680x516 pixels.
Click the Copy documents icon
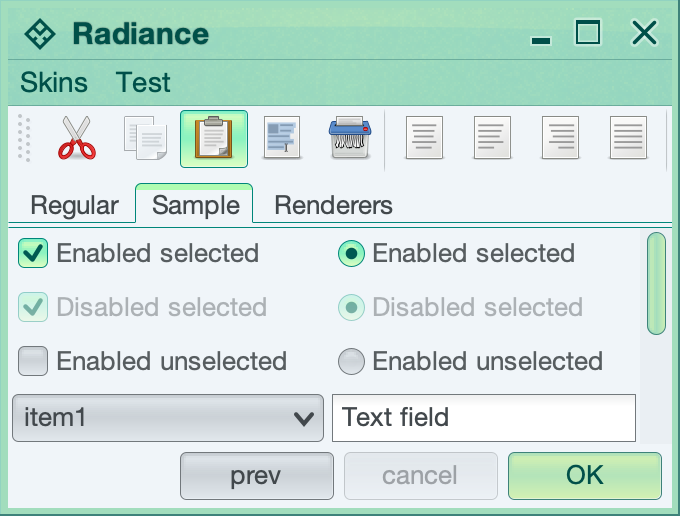coord(145,138)
